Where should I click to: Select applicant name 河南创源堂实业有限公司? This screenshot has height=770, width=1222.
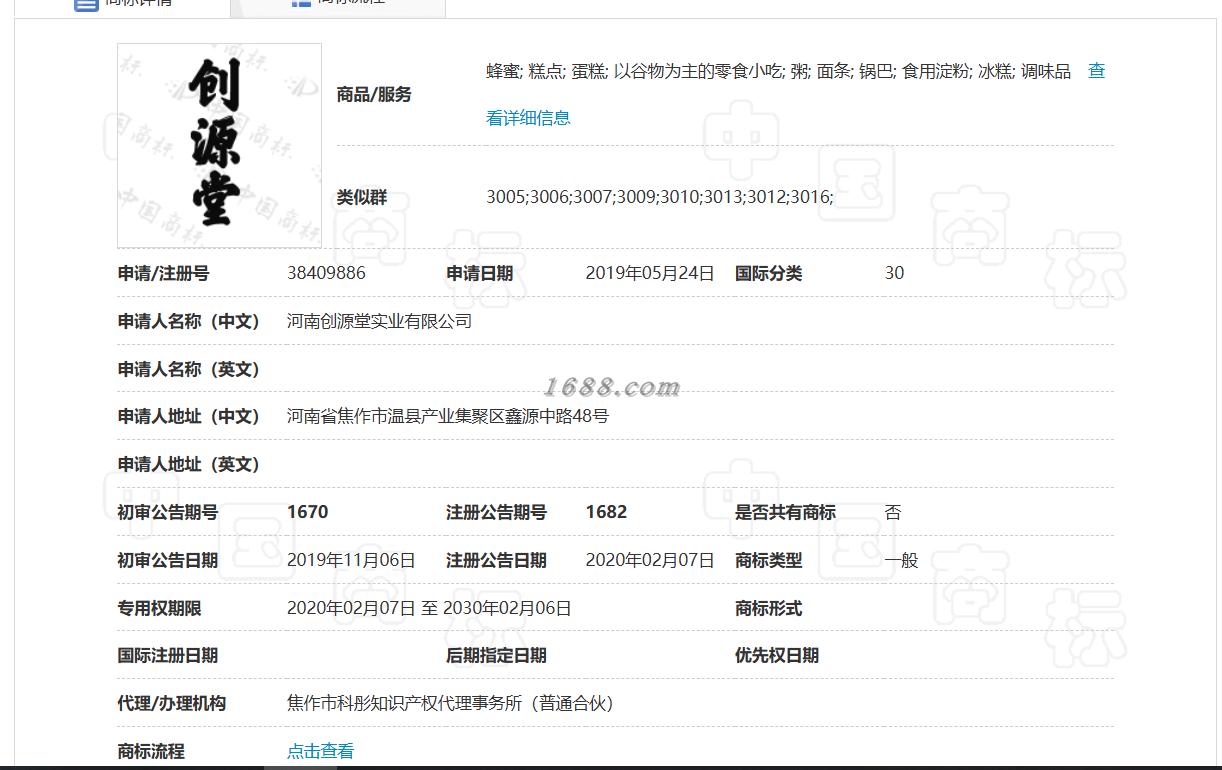tap(379, 321)
